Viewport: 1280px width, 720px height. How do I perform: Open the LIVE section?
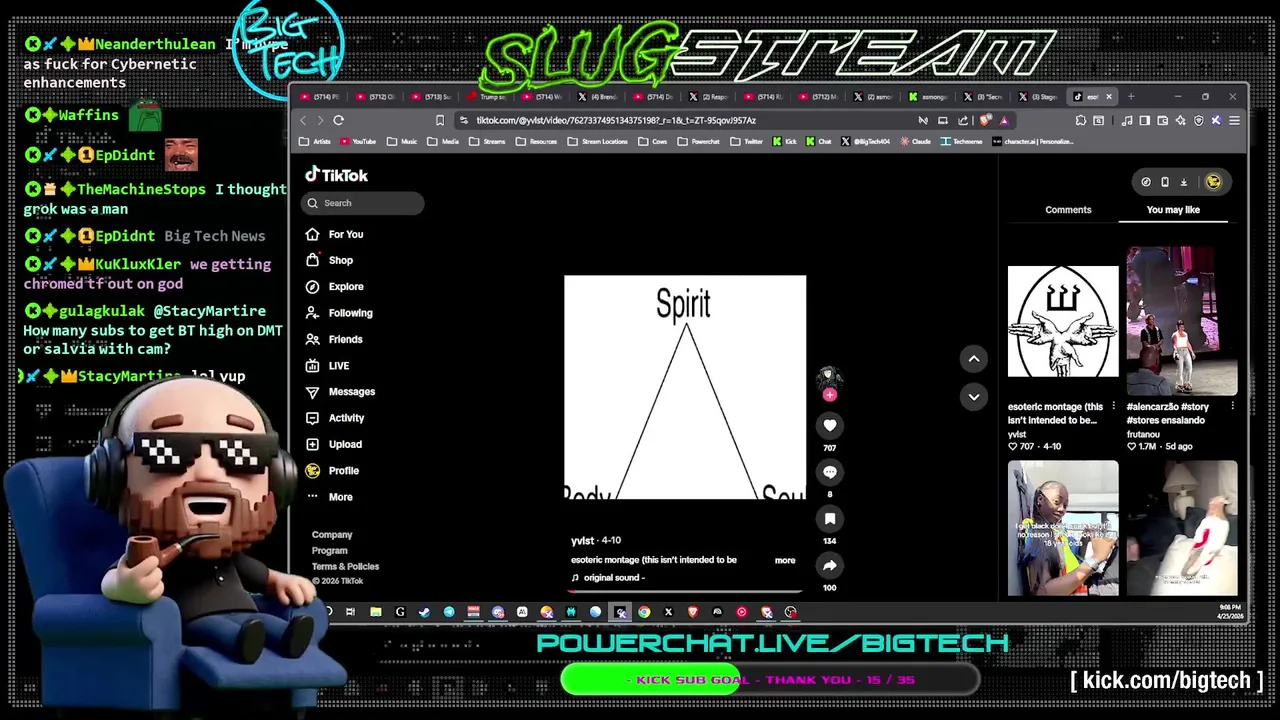(x=328, y=366)
